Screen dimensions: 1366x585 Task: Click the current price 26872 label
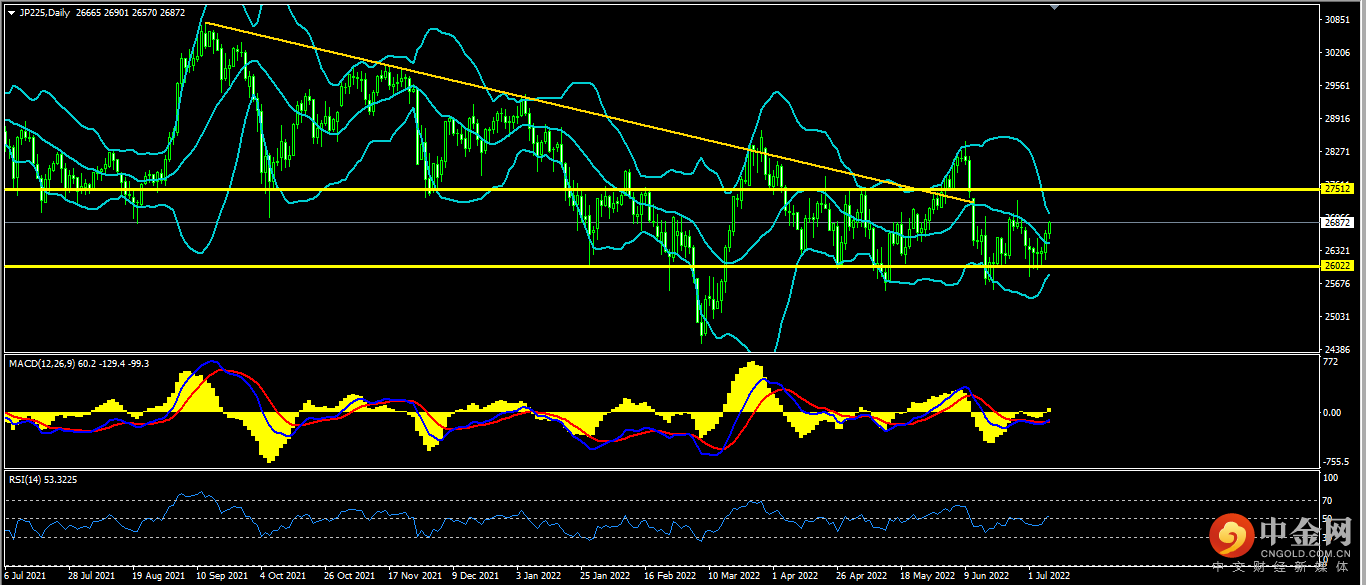(x=1336, y=223)
